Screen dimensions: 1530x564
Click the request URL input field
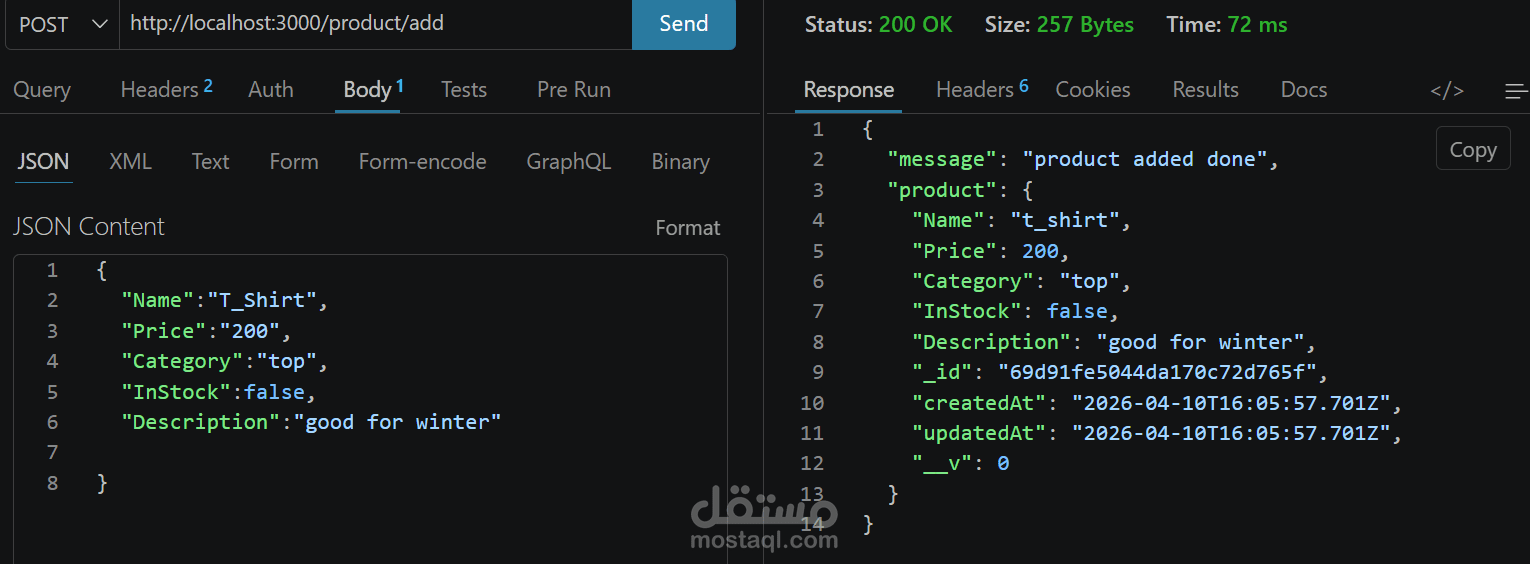[375, 24]
